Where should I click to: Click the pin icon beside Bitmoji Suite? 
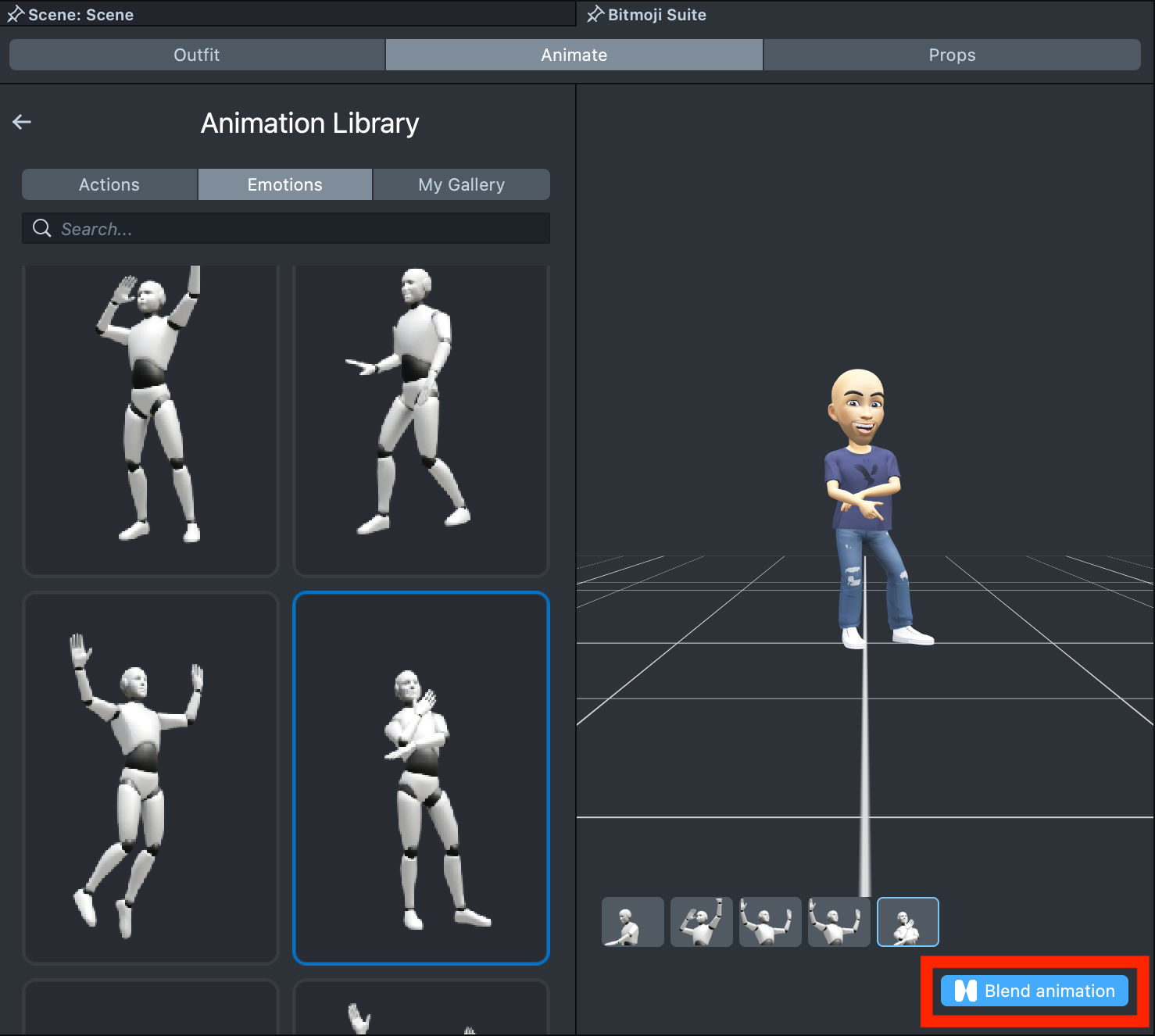click(595, 15)
